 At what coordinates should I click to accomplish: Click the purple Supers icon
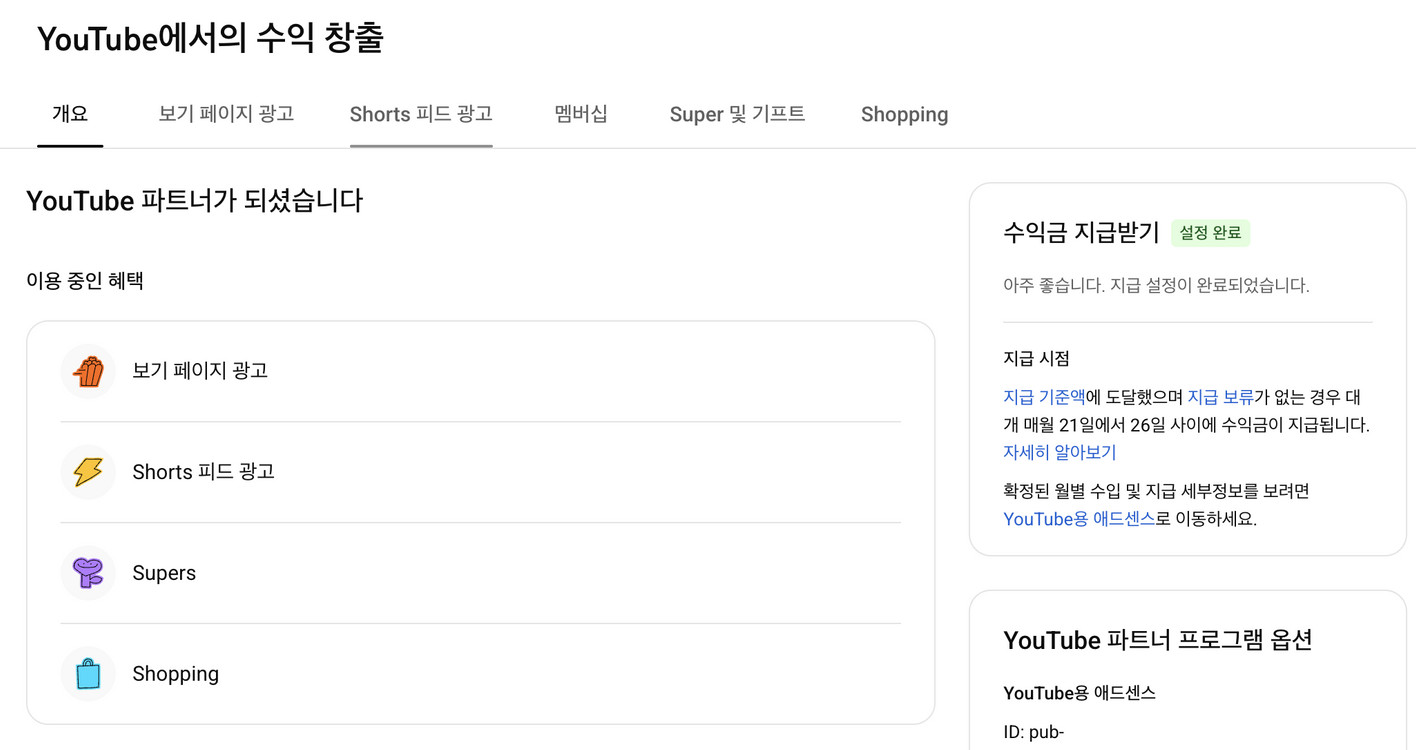coord(88,573)
